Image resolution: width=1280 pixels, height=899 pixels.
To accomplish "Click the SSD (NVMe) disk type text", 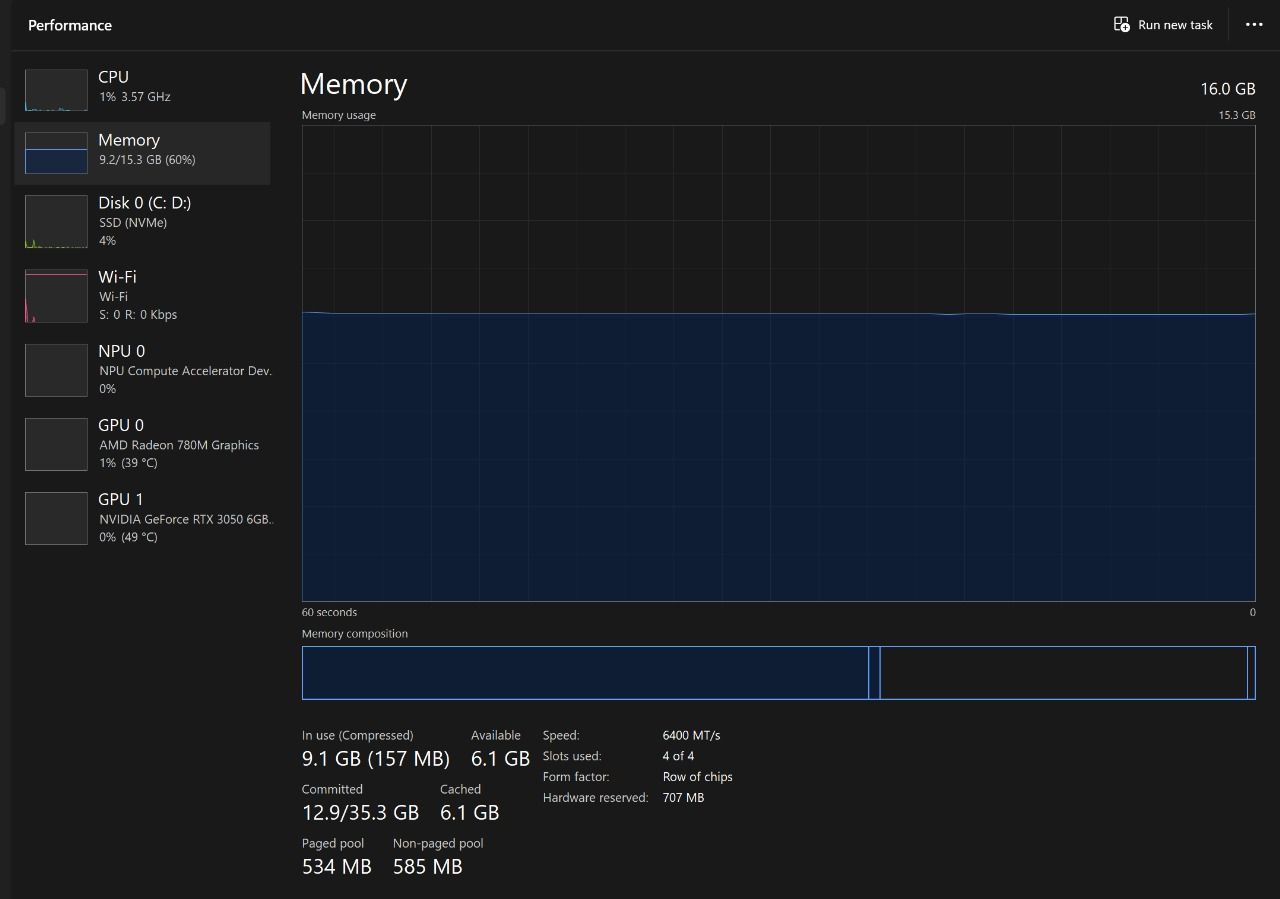I will pyautogui.click(x=133, y=222).
